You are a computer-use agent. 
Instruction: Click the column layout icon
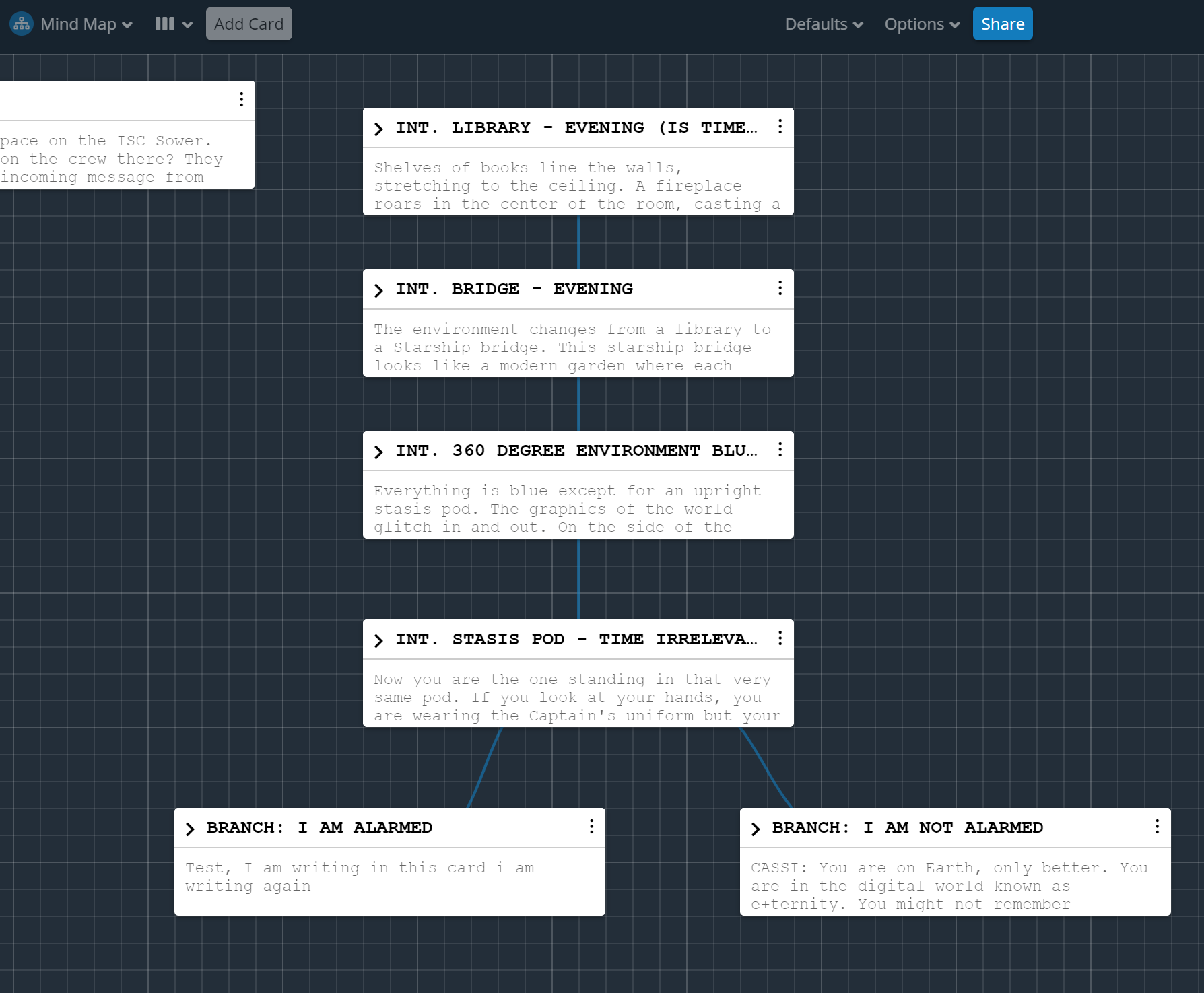tap(164, 24)
